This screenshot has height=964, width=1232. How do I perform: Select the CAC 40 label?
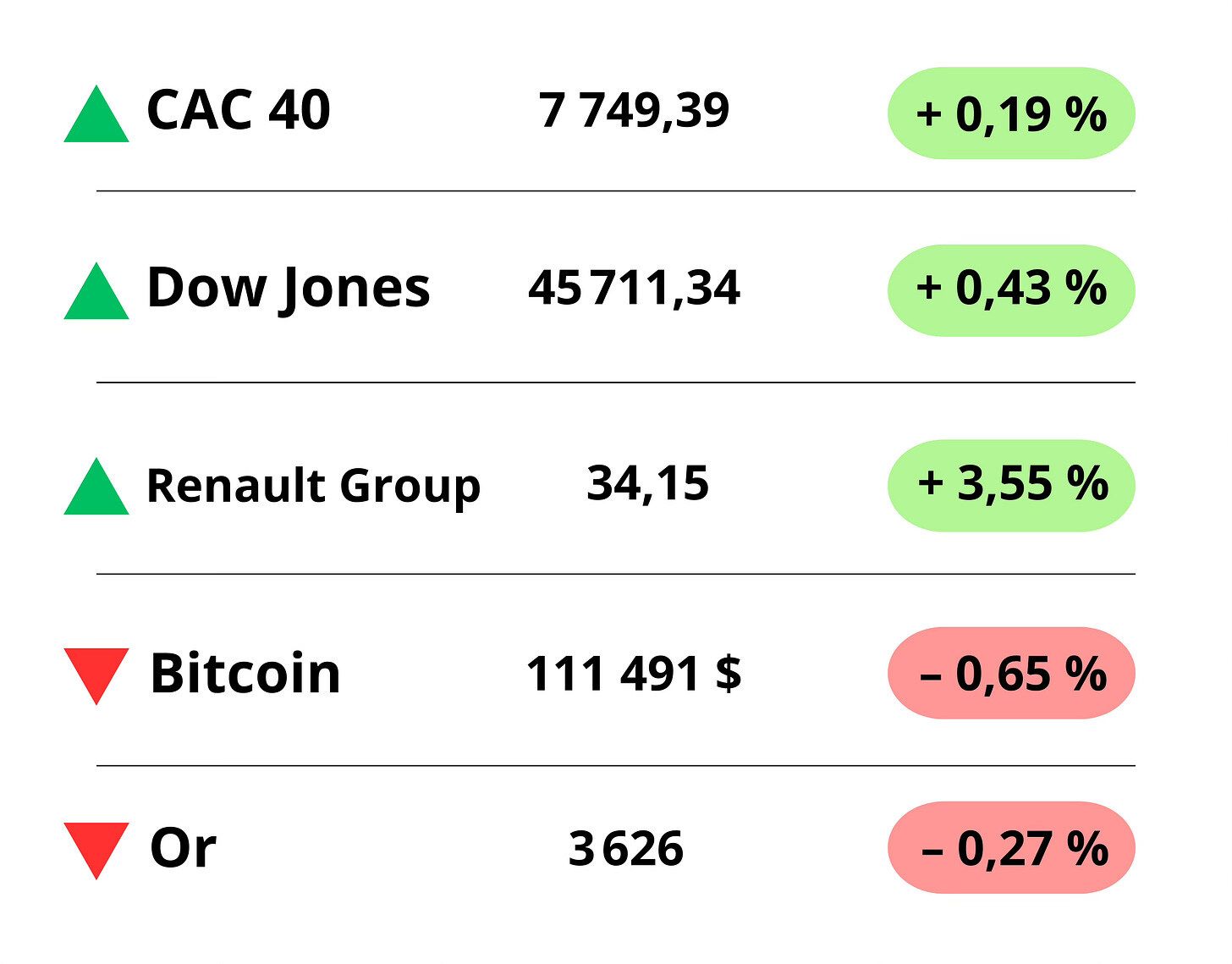click(x=239, y=110)
